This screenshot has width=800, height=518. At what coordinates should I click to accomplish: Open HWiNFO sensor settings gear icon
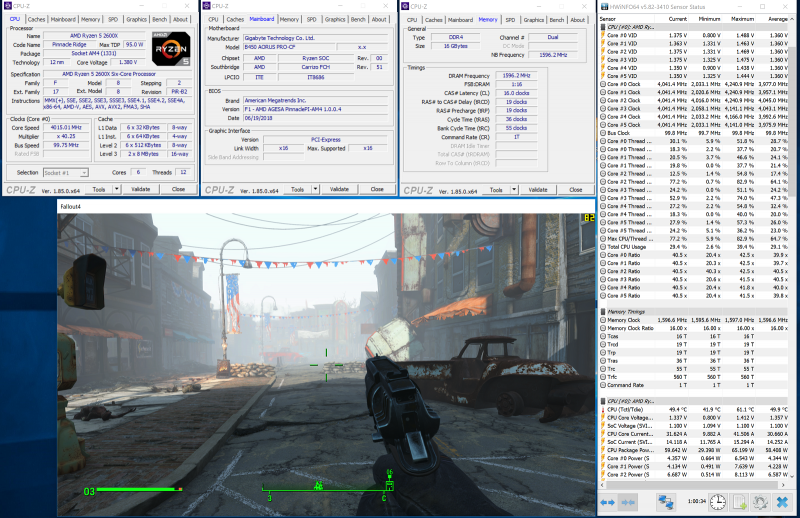760,502
